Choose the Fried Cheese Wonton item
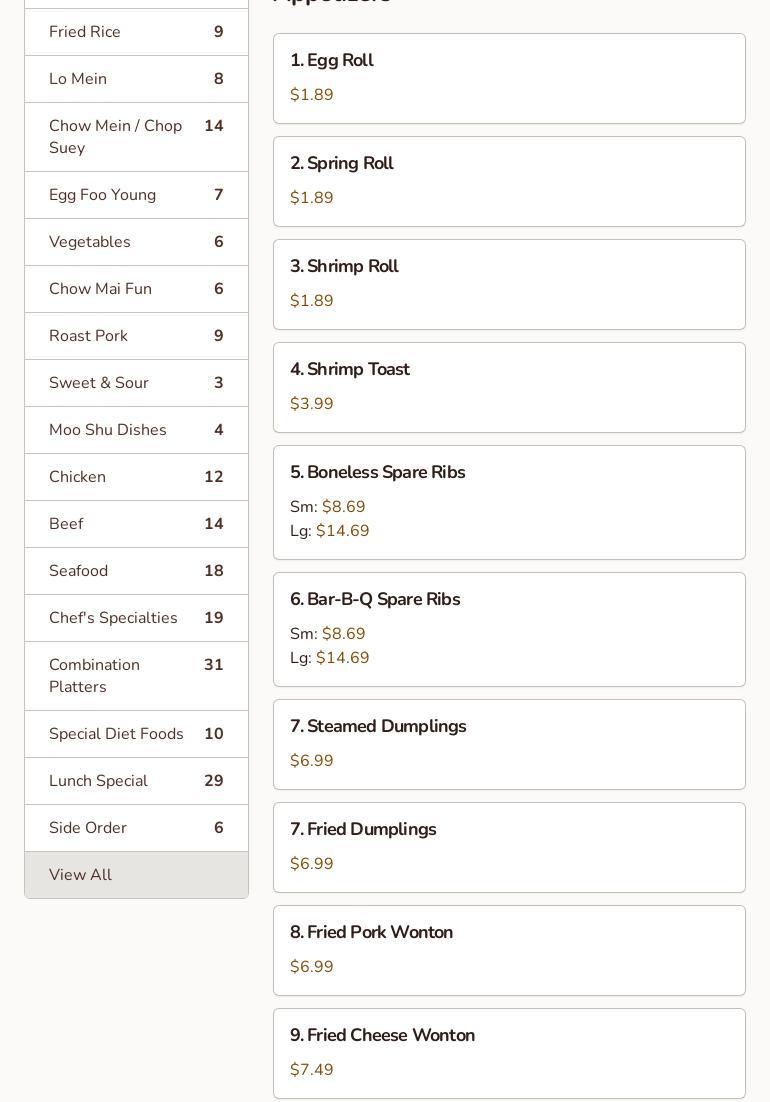Screen dimensions: 770x1102 [x=509, y=1053]
